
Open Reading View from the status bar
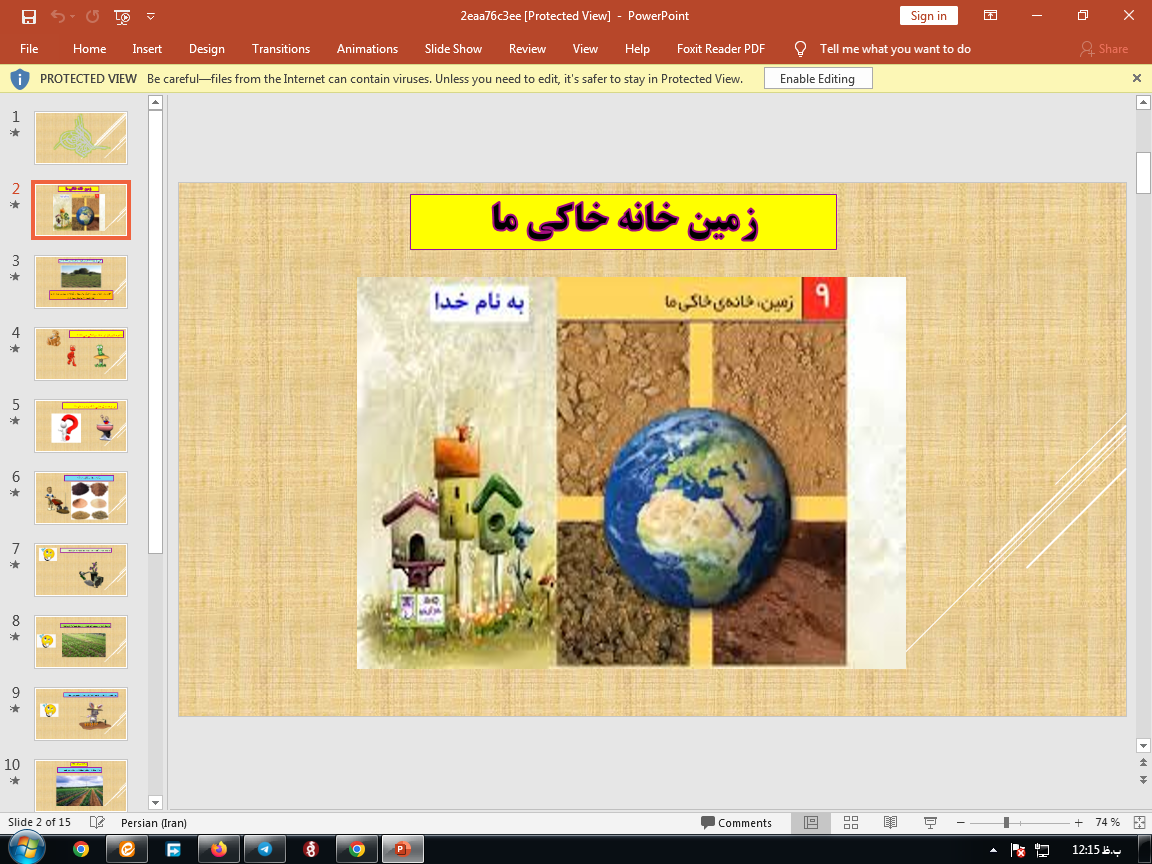(890, 822)
